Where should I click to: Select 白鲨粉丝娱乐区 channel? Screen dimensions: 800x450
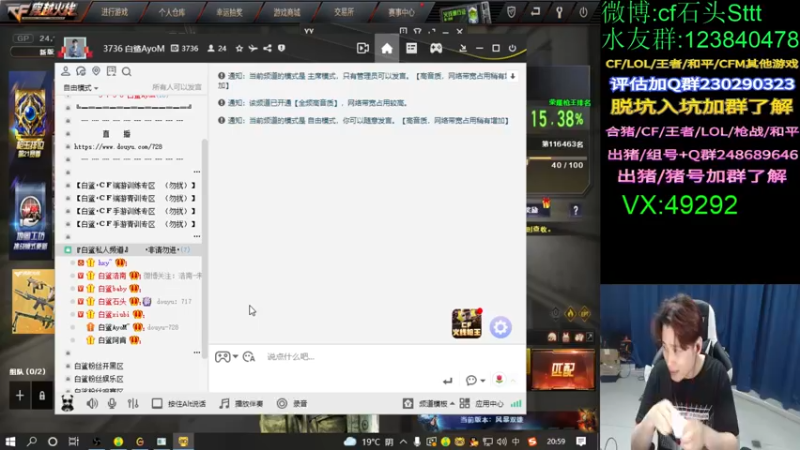click(98, 379)
